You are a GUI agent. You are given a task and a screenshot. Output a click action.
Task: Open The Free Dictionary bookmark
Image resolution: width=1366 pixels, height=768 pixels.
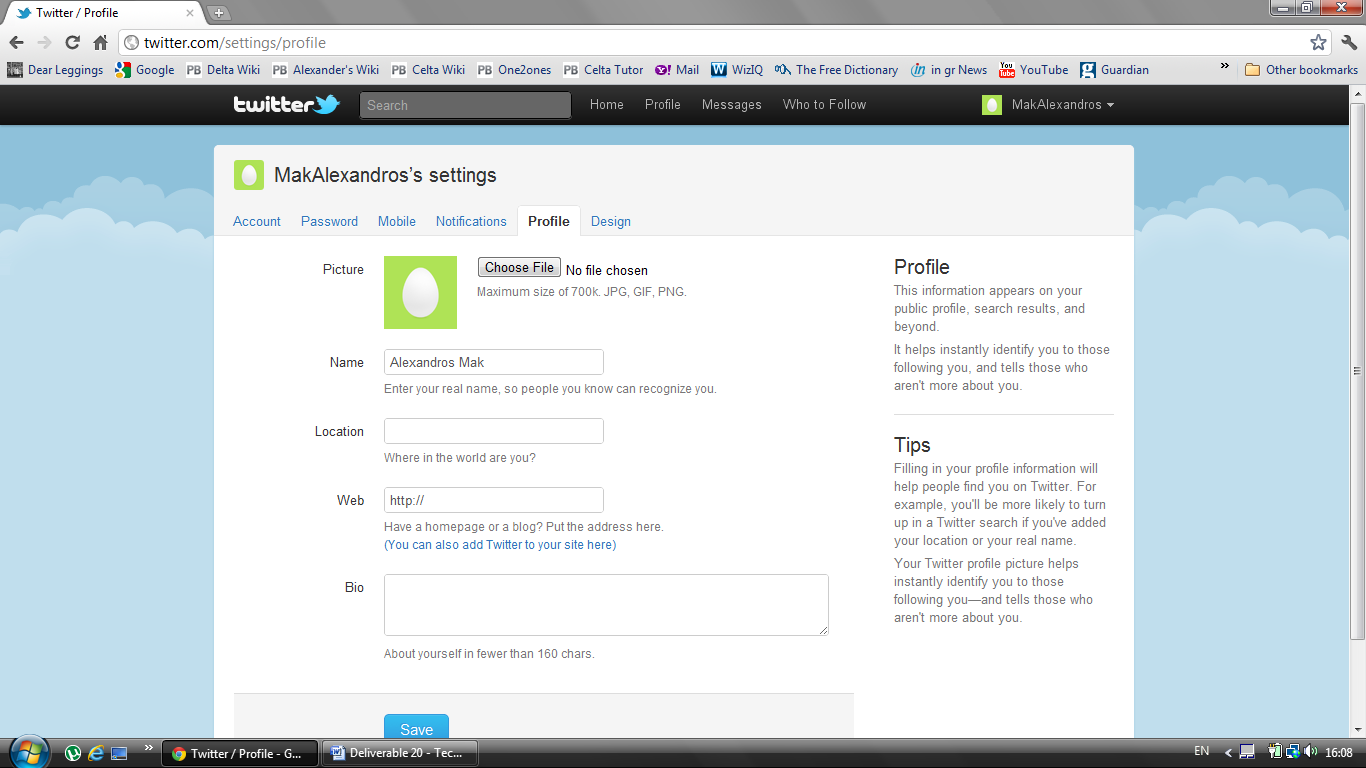pos(837,70)
